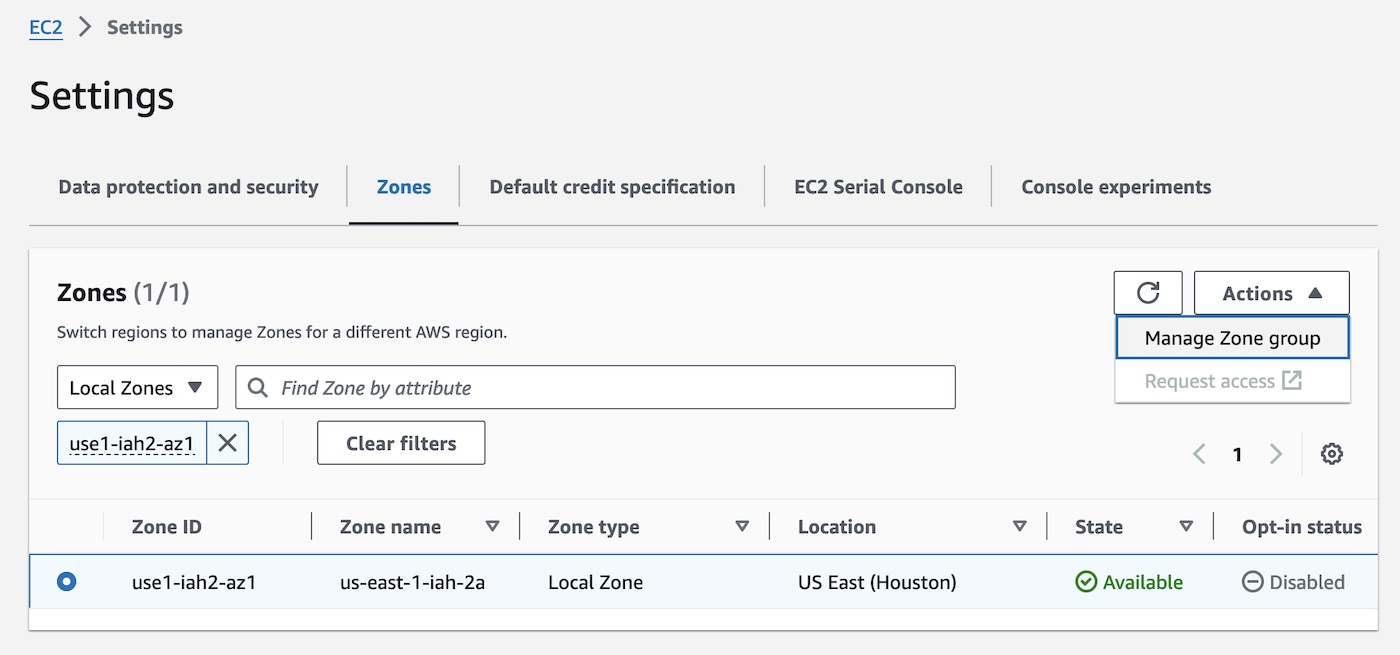The image size is (1400, 655).
Task: Sort by State column arrow
Action: click(1186, 526)
